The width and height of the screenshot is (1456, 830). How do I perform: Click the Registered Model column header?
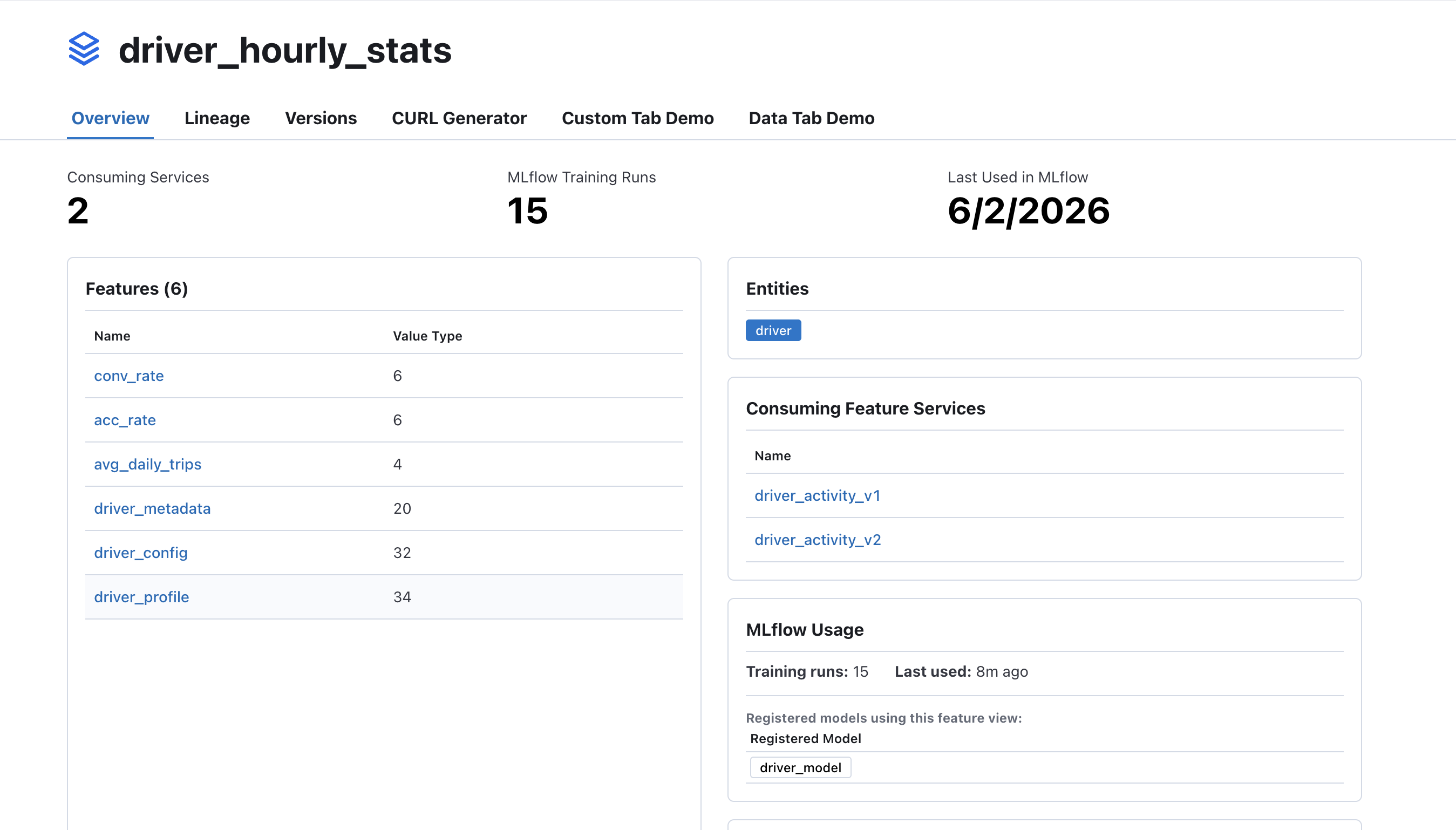tap(805, 739)
